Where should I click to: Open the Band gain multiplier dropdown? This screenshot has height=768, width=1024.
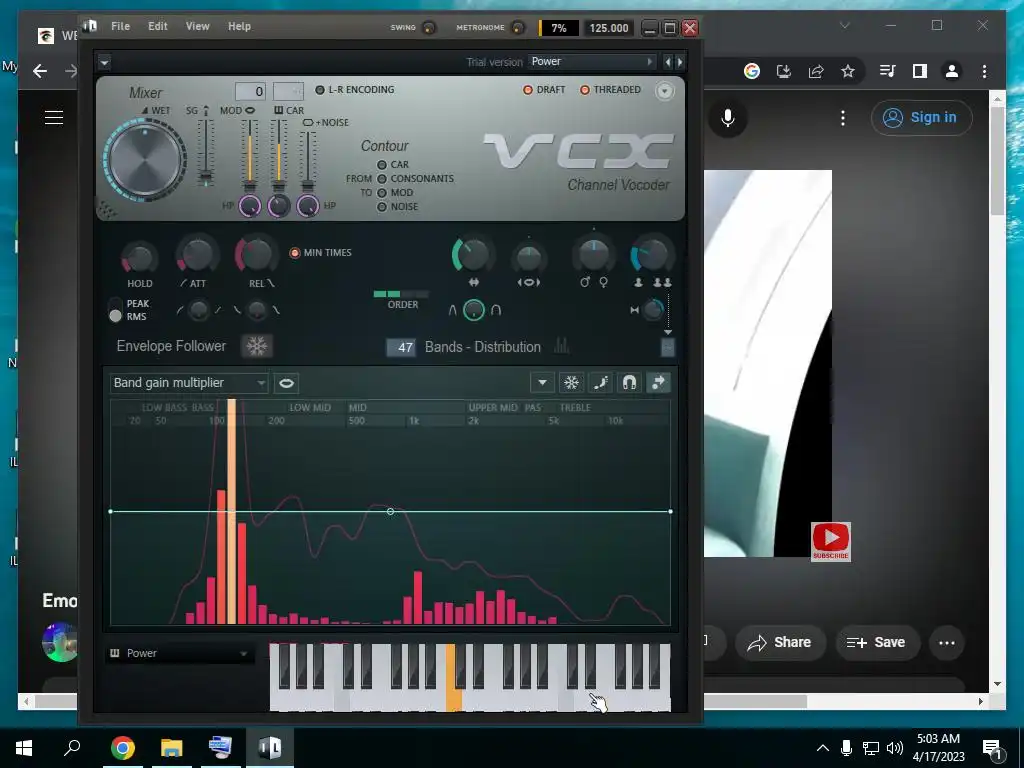[x=189, y=383]
